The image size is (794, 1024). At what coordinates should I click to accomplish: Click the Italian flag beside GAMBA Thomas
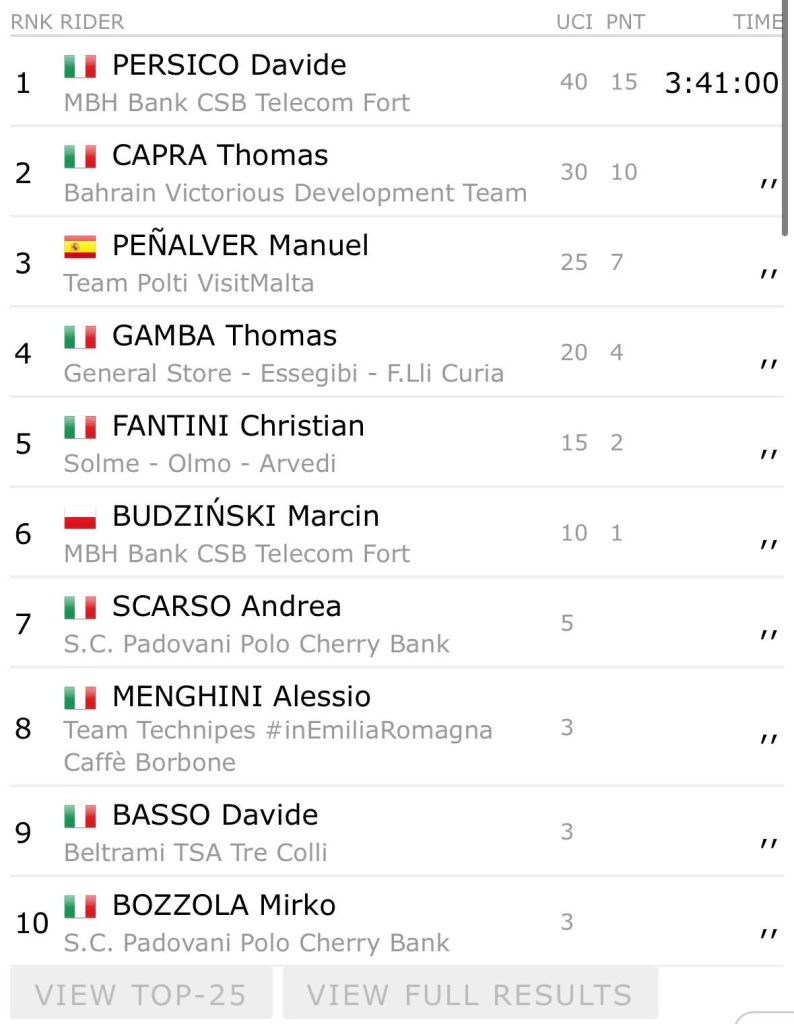(80, 337)
